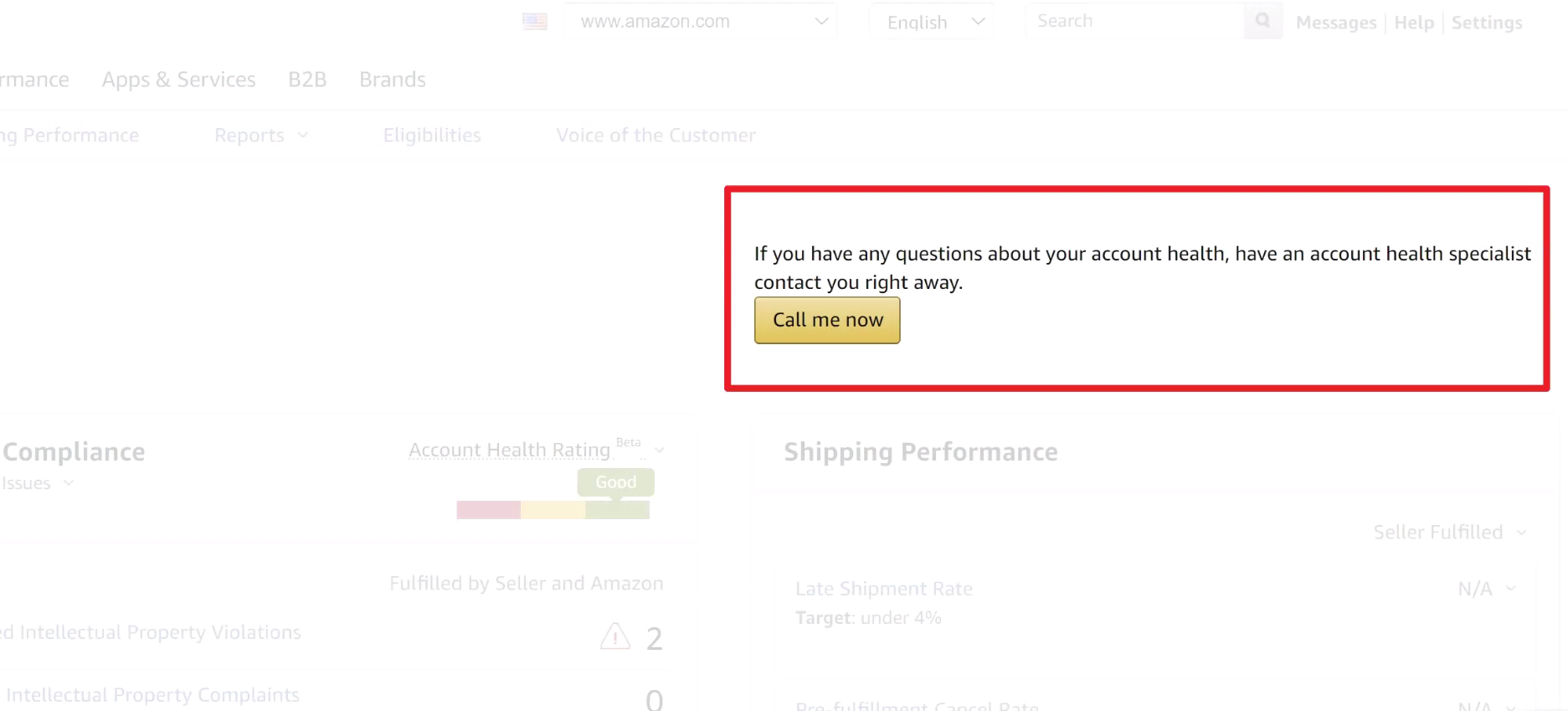The width and height of the screenshot is (1568, 711).
Task: Click the search magnifier icon
Action: pyautogui.click(x=1262, y=21)
